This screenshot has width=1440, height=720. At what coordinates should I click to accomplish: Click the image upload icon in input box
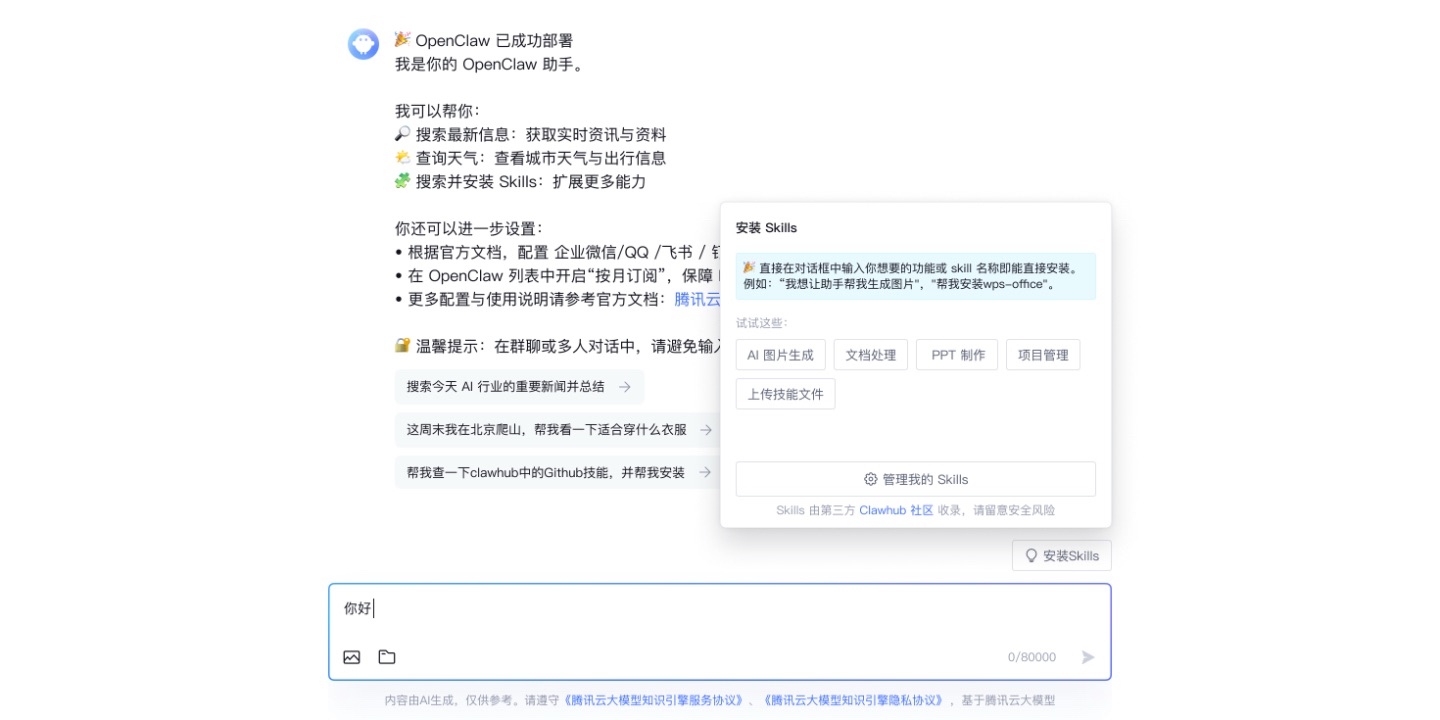[x=352, y=657]
